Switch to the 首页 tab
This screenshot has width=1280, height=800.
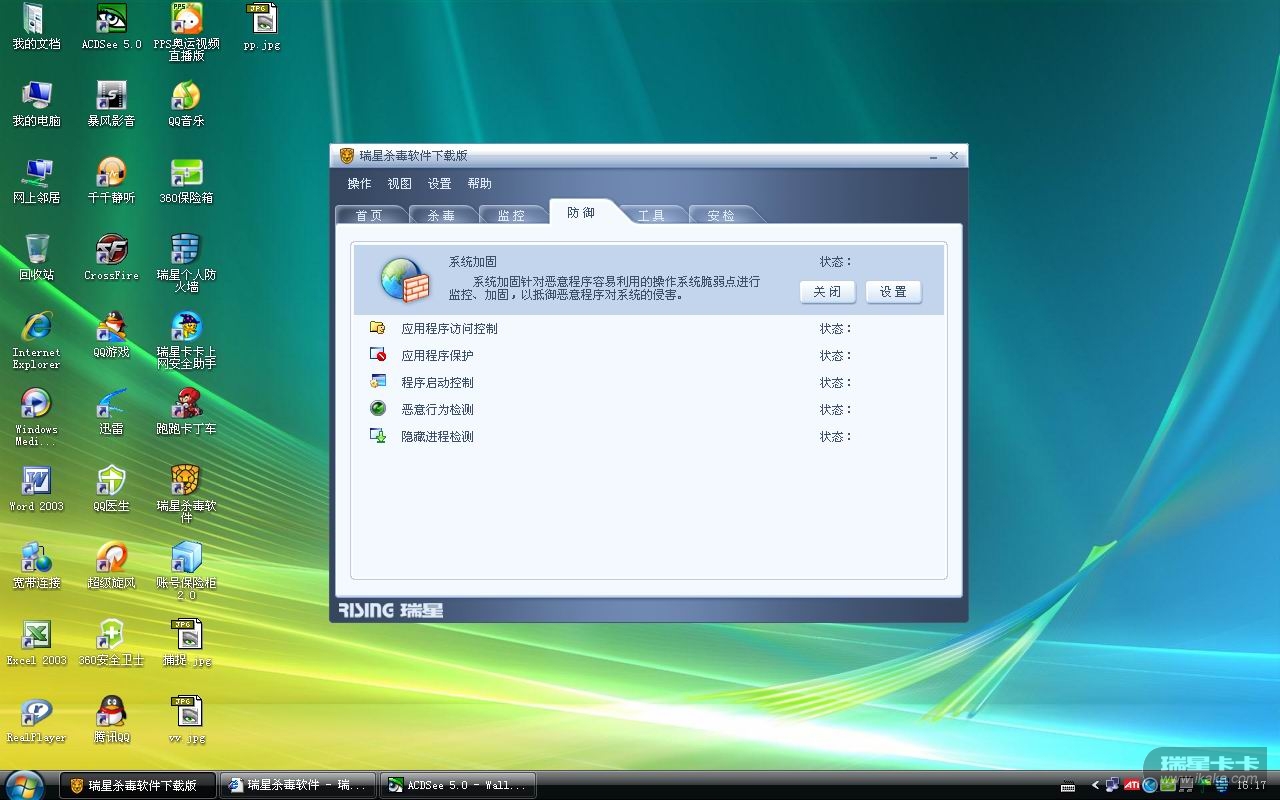(x=369, y=215)
